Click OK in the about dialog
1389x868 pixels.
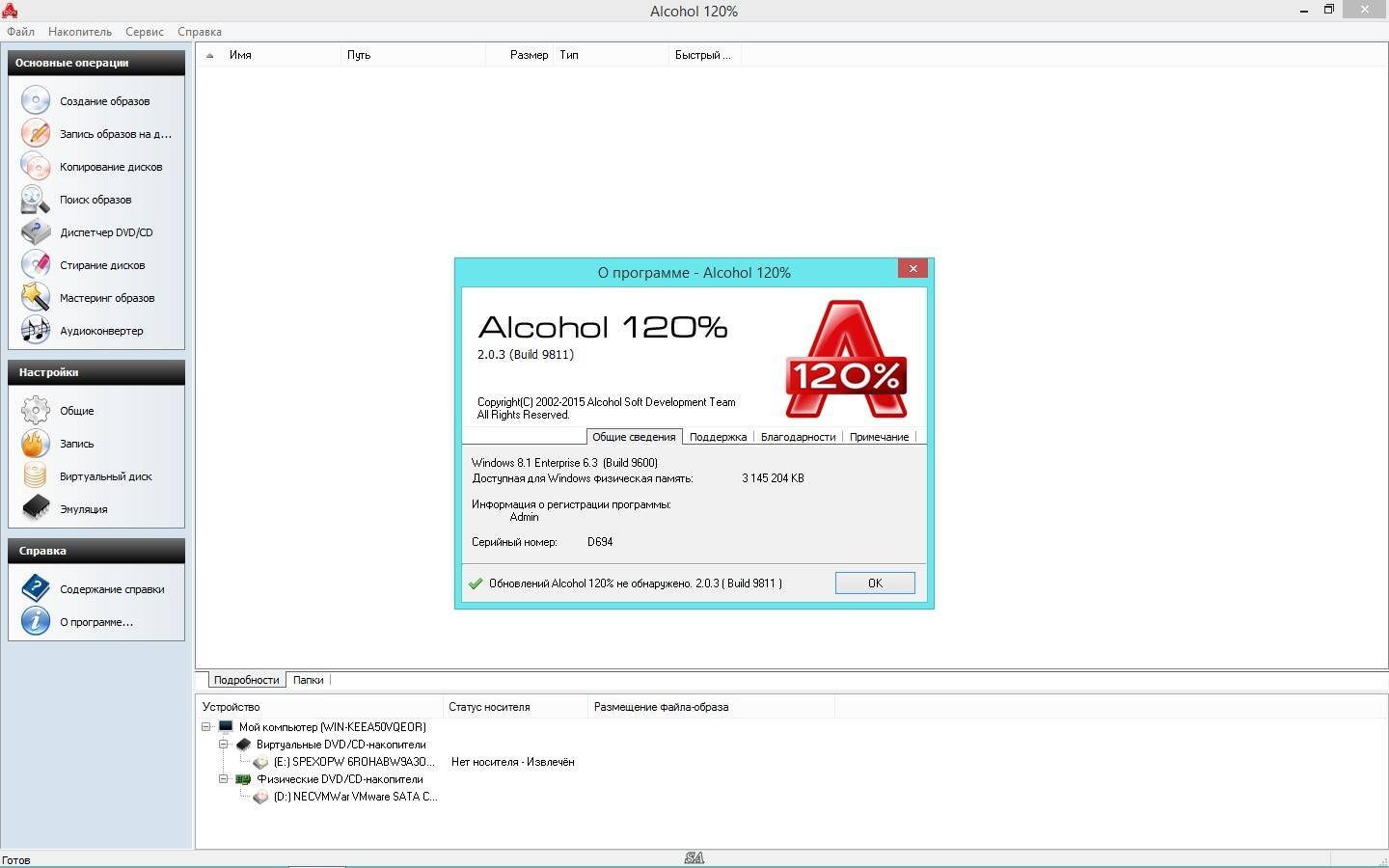(x=875, y=583)
